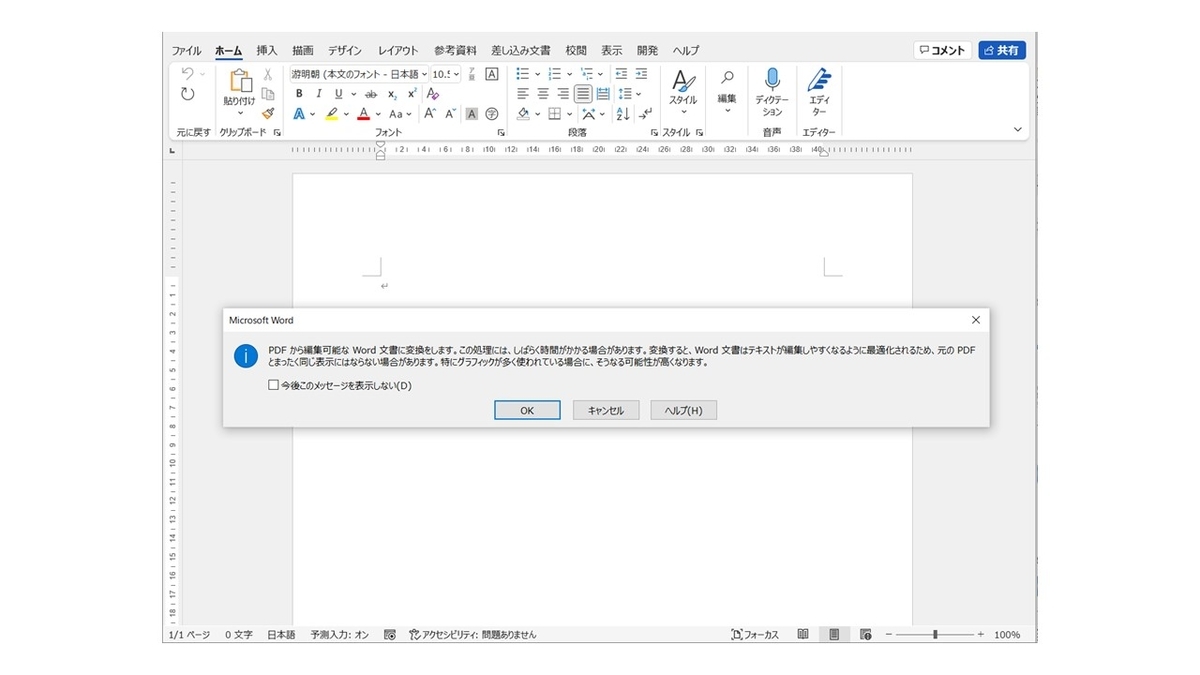Confirm the conversion dialog with OK
The width and height of the screenshot is (1200, 675).
pyautogui.click(x=527, y=410)
